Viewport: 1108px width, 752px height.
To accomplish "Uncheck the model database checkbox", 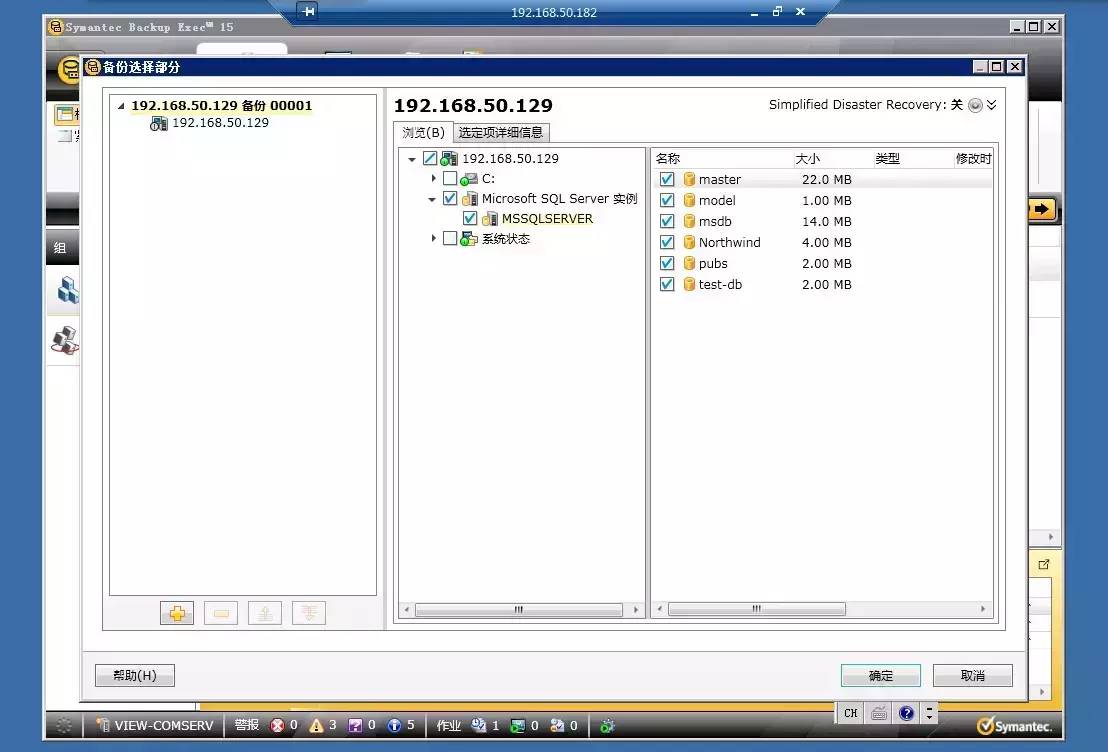I will click(x=666, y=201).
